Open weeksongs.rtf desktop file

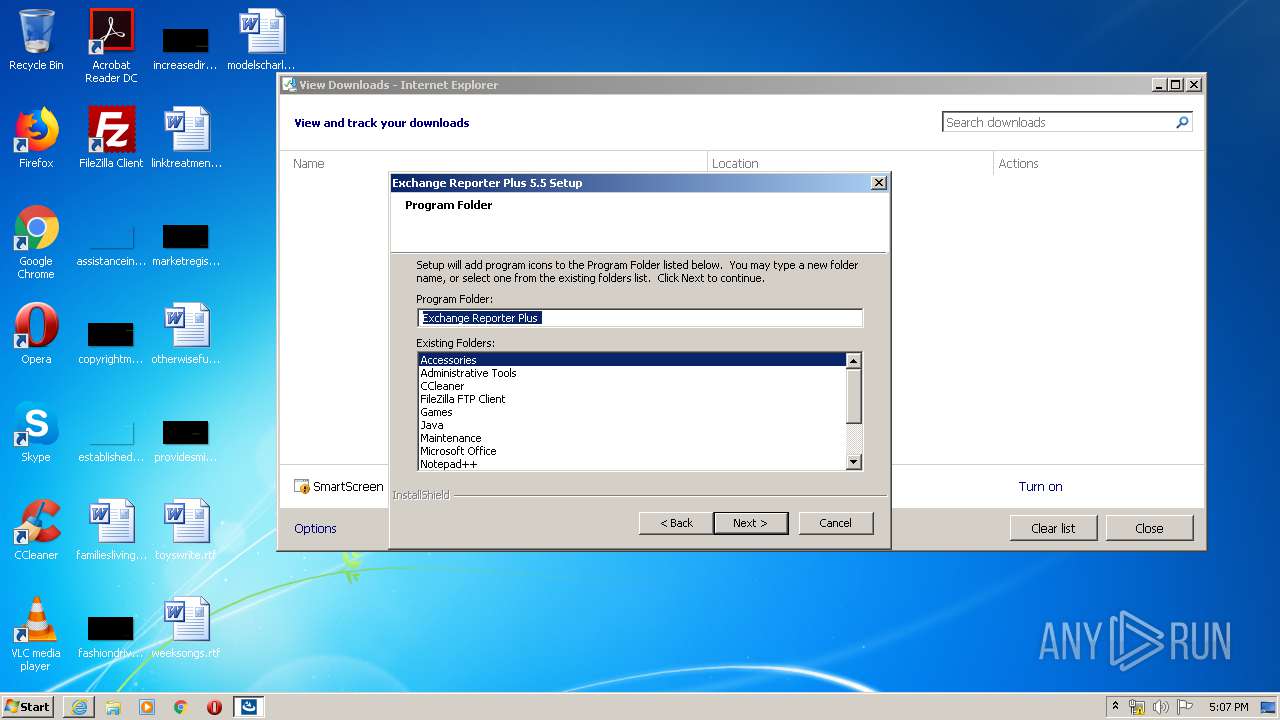coord(186,628)
